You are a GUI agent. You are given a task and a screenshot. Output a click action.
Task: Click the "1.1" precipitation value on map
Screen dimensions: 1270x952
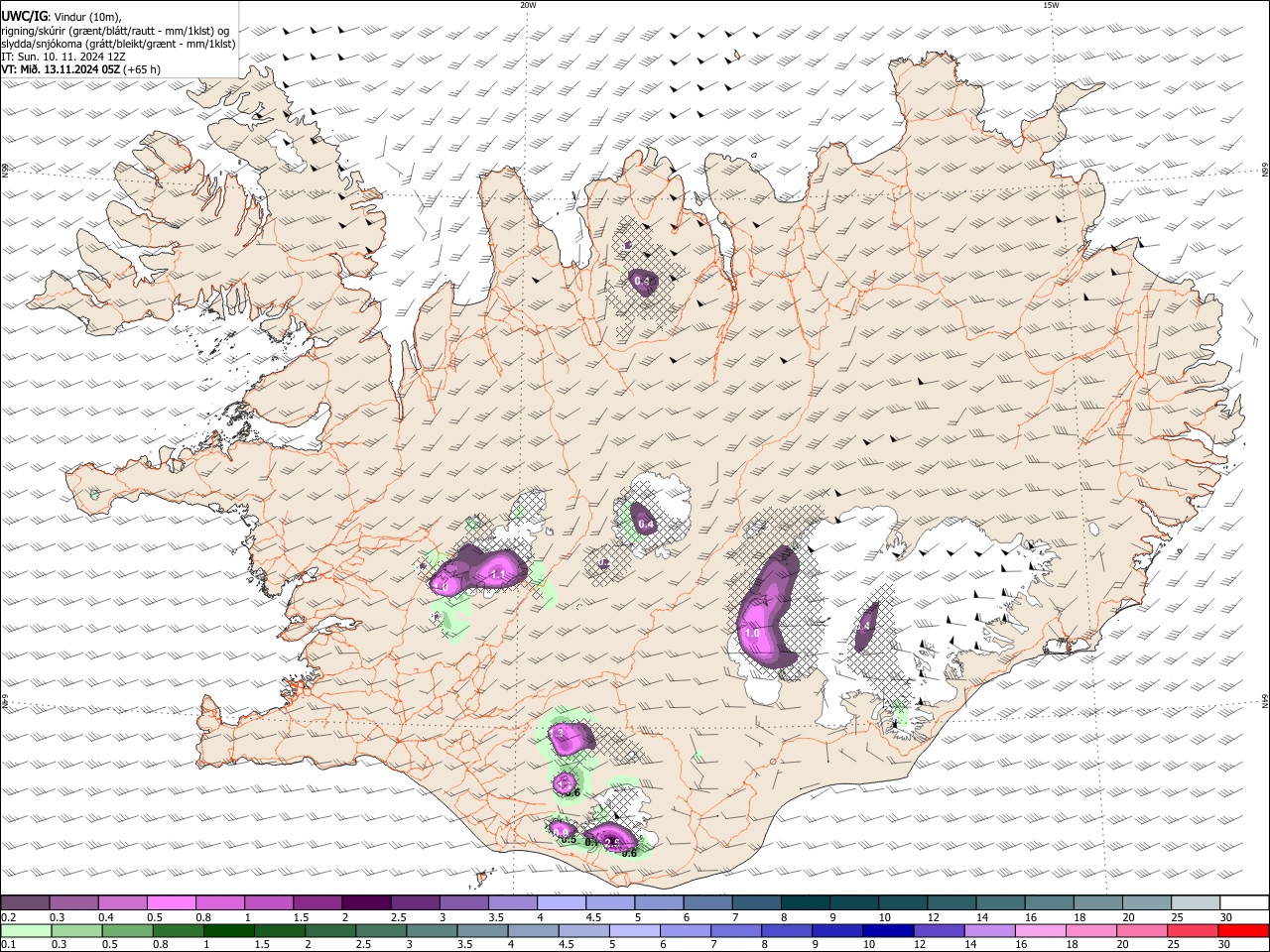[498, 574]
